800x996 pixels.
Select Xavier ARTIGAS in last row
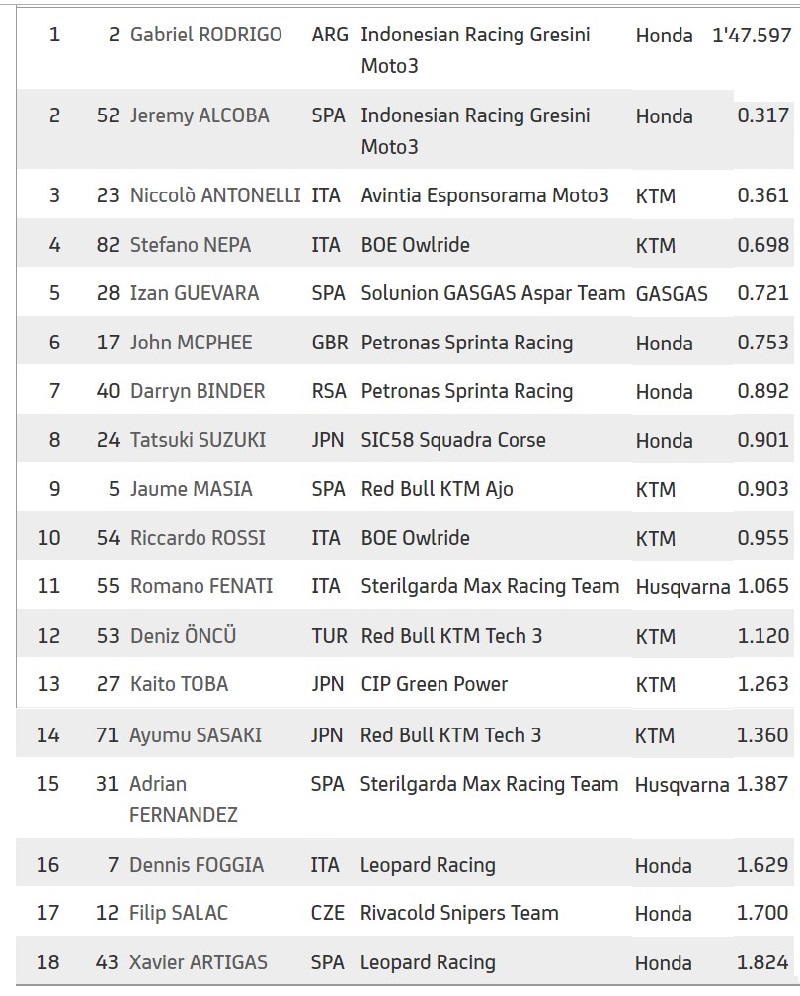(198, 962)
